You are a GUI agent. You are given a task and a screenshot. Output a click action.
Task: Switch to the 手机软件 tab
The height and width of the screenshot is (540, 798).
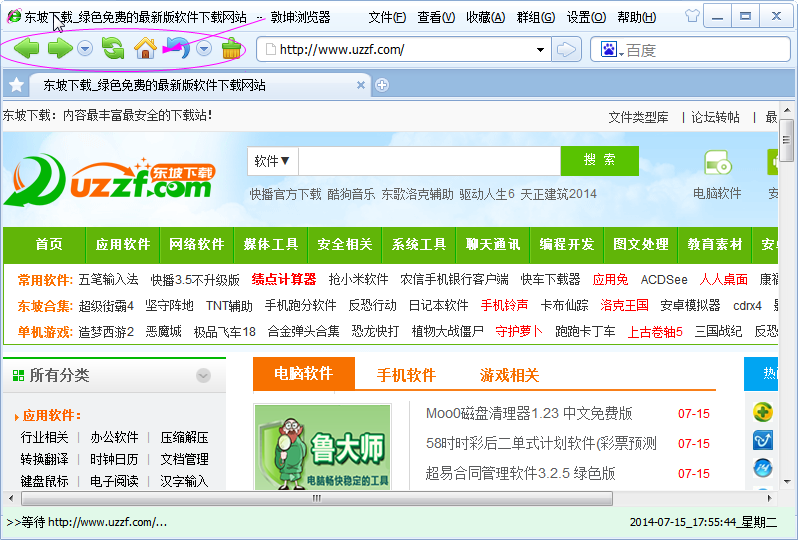tap(406, 375)
